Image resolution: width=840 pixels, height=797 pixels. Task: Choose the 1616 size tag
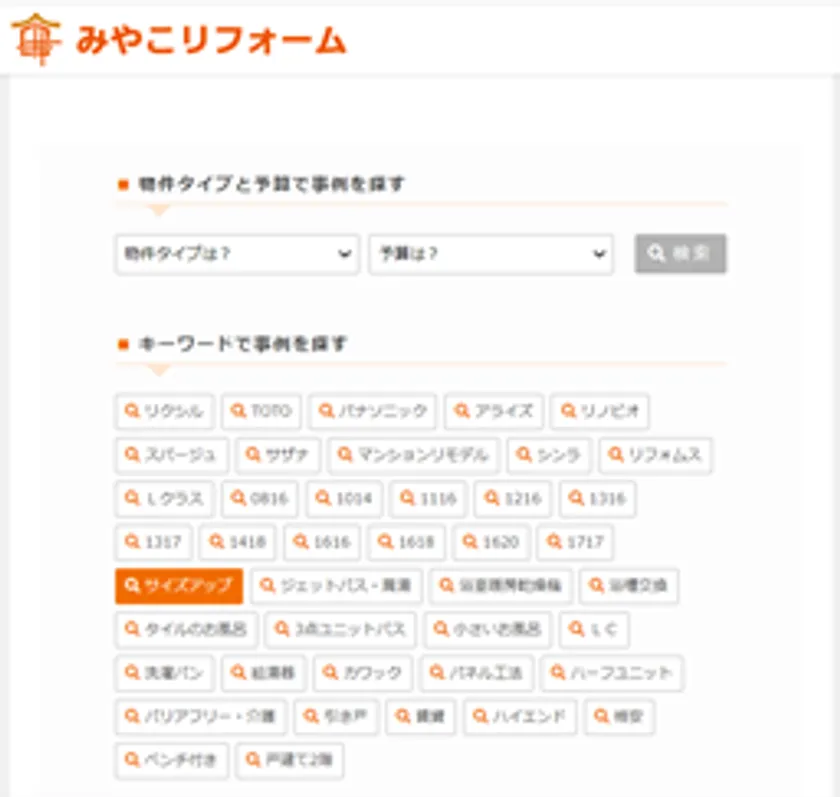[322, 542]
